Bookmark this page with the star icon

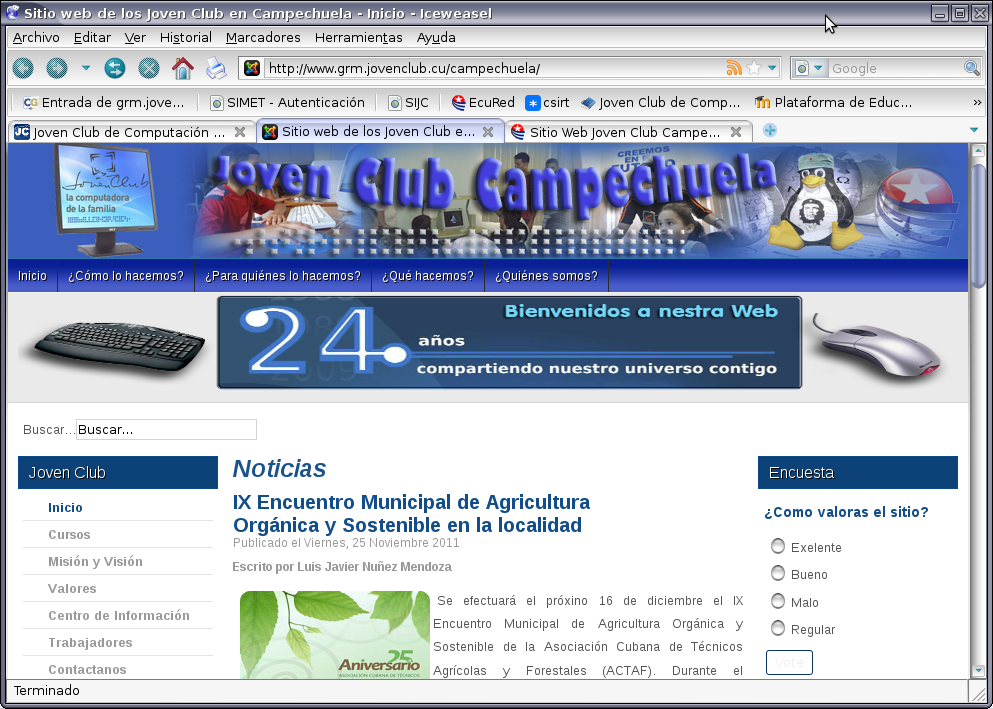pyautogui.click(x=754, y=68)
